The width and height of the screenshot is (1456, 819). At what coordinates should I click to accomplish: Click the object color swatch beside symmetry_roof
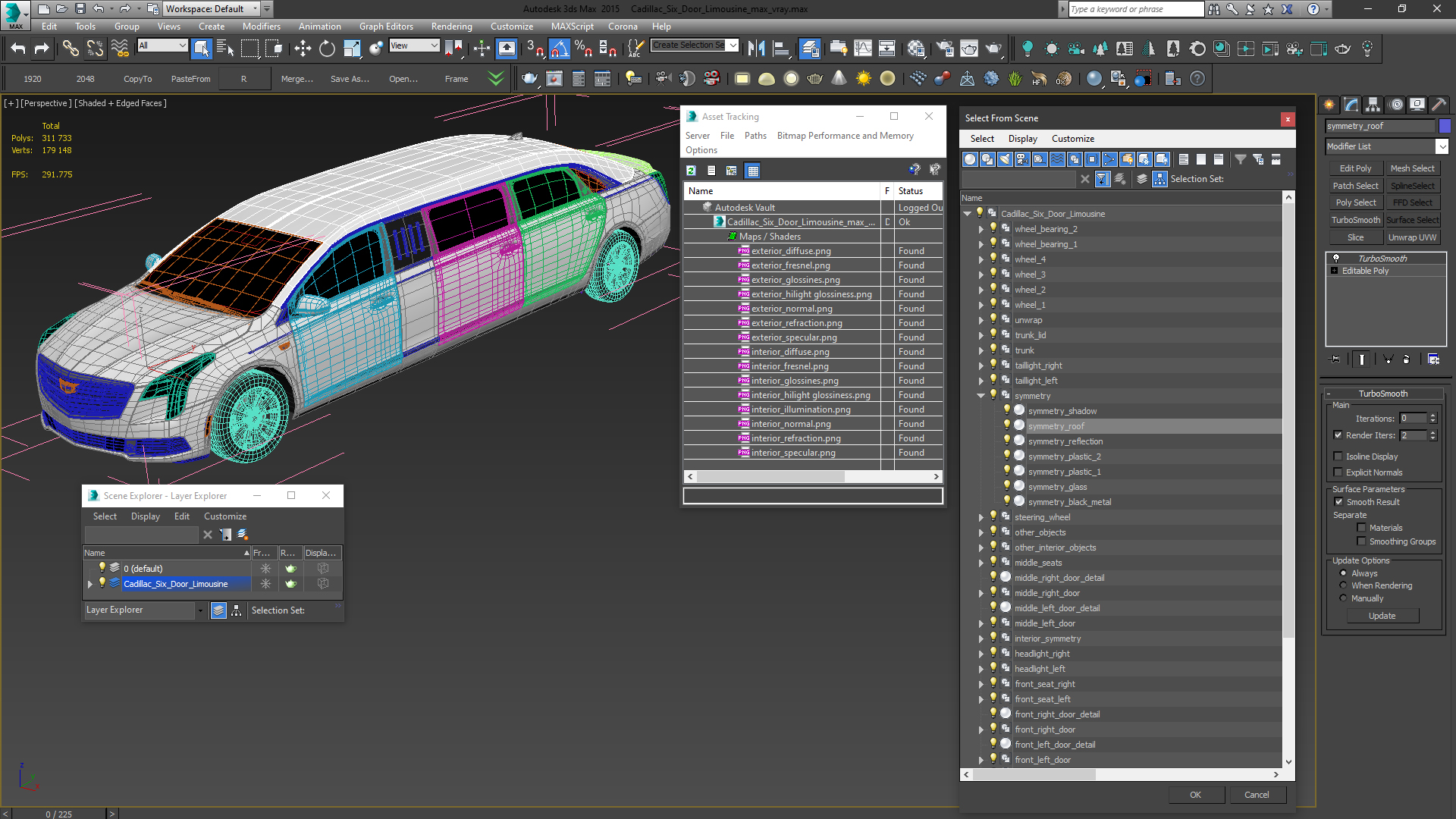coord(1445,126)
